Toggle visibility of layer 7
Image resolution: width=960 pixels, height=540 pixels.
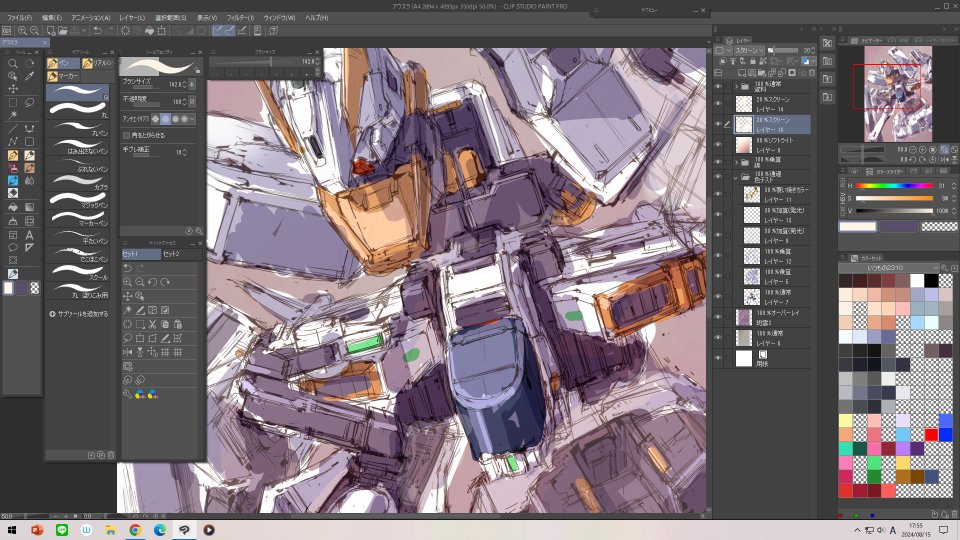coord(718,297)
